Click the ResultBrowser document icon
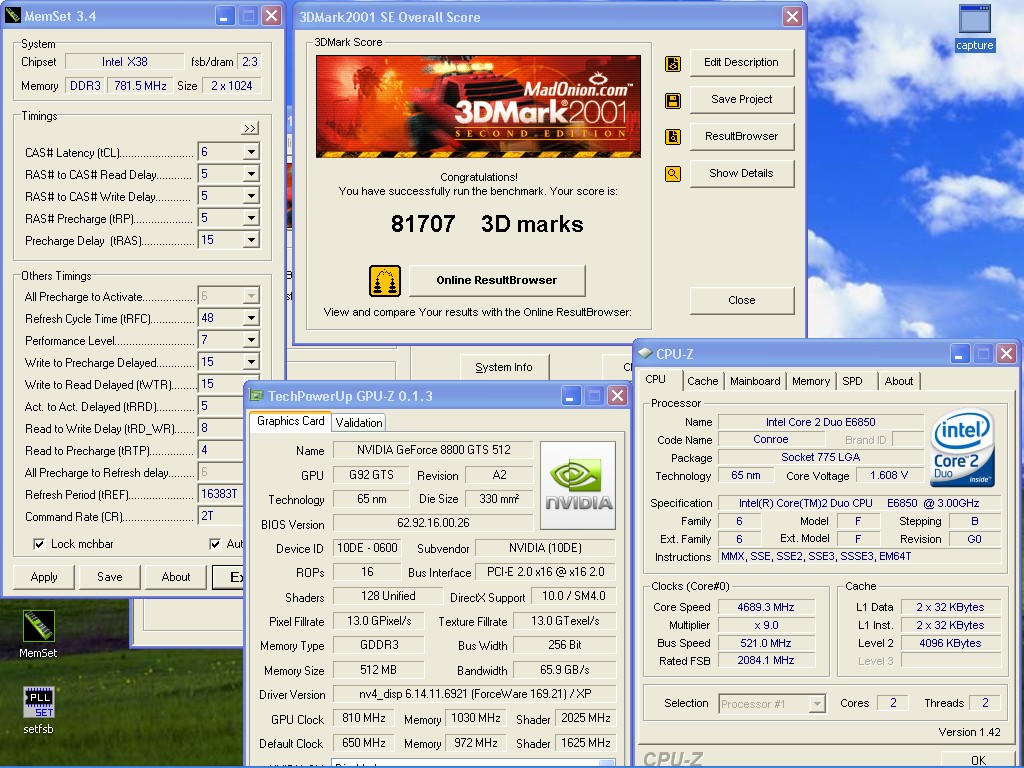The image size is (1024, 768). tap(673, 136)
